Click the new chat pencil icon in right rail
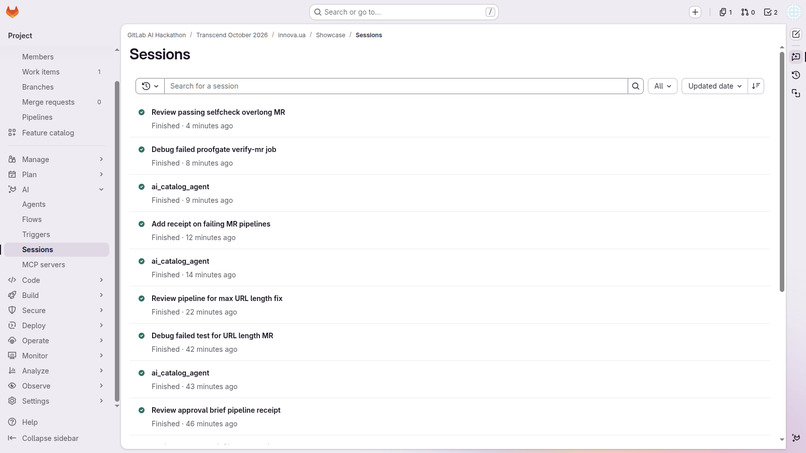 click(796, 34)
